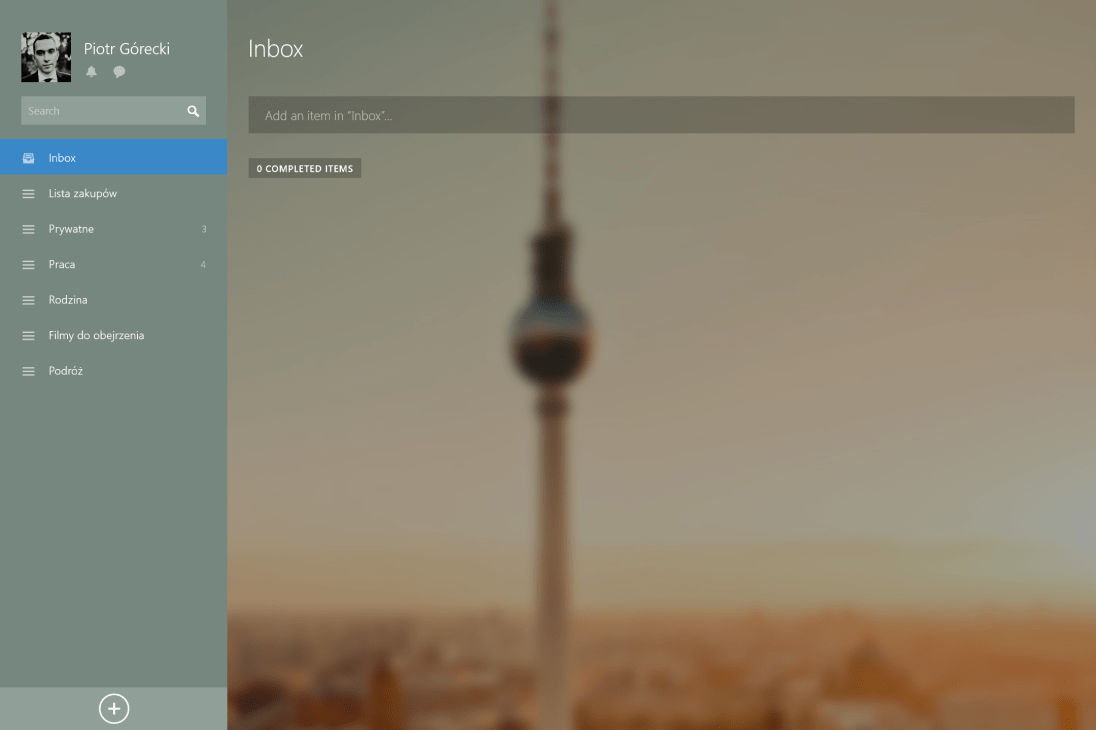
Task: Add a new list with plus button
Action: 114,708
